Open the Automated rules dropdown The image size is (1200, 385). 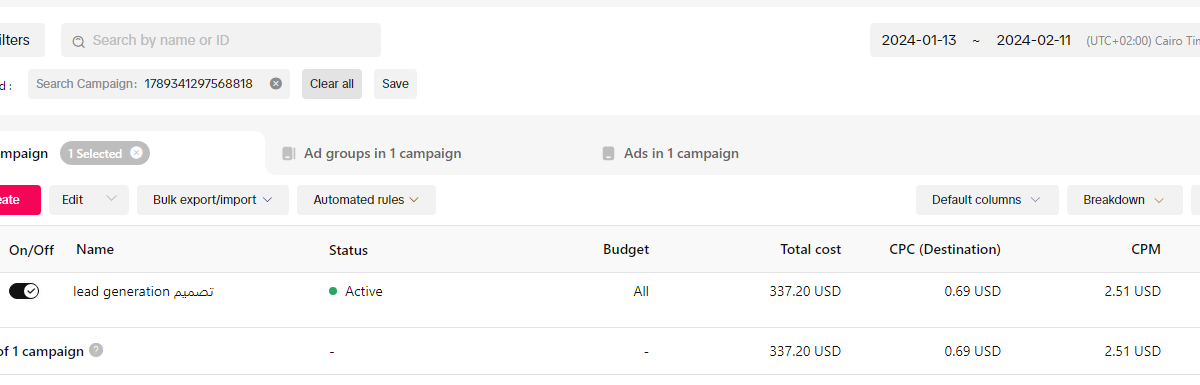(366, 200)
